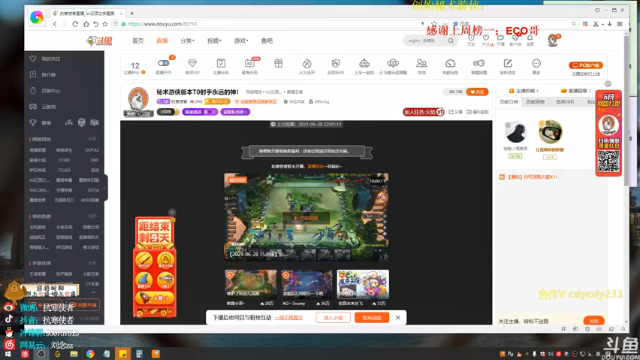
Task: Open the 更多 three-dots icon in toolbar
Action: click(x=536, y=63)
